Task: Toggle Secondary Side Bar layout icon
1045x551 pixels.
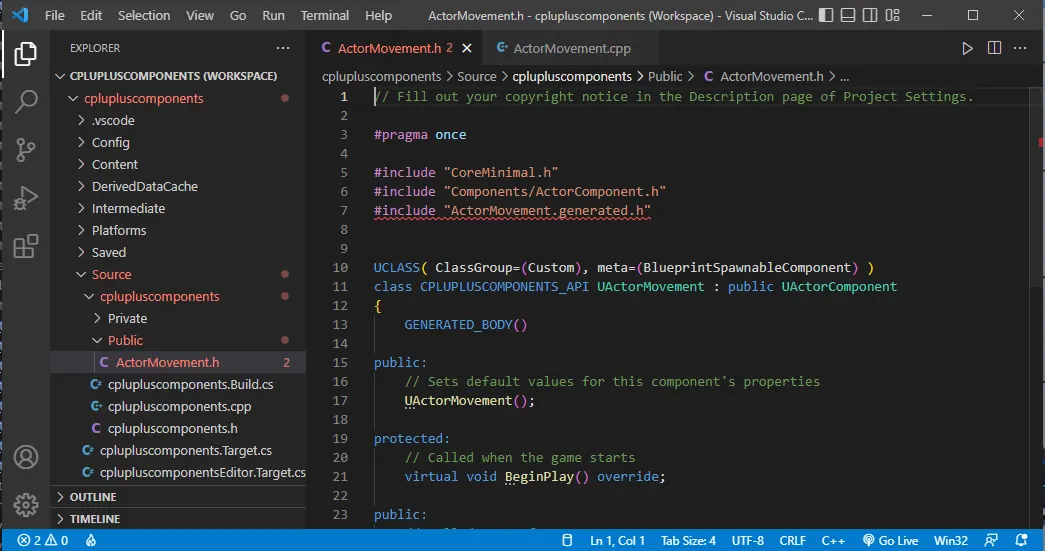Action: (870, 15)
